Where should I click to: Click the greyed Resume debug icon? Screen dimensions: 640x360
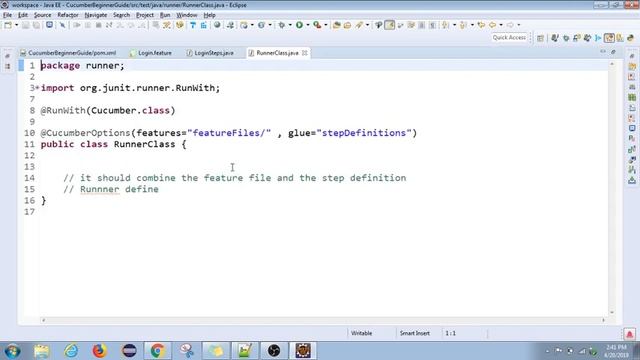(76, 25)
